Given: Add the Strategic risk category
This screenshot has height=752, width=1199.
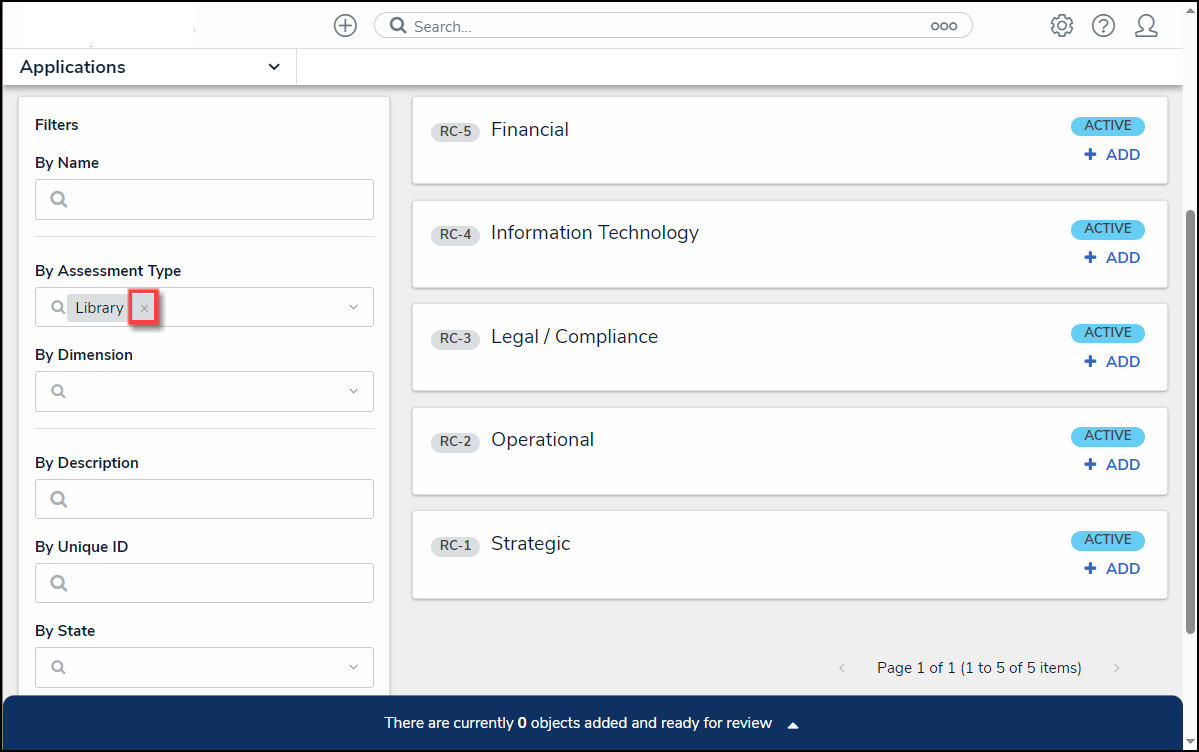Looking at the screenshot, I should [1113, 569].
